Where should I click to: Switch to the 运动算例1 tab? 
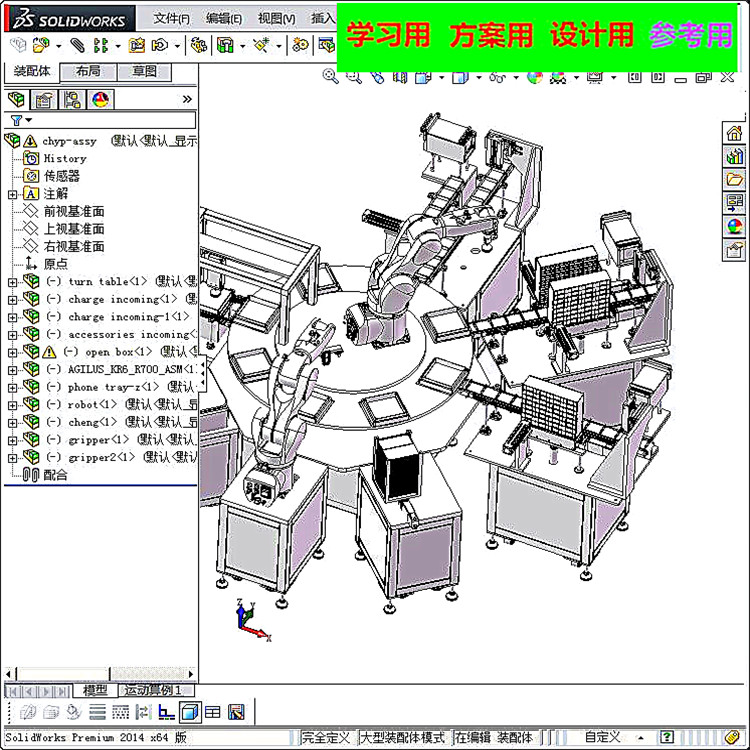156,690
